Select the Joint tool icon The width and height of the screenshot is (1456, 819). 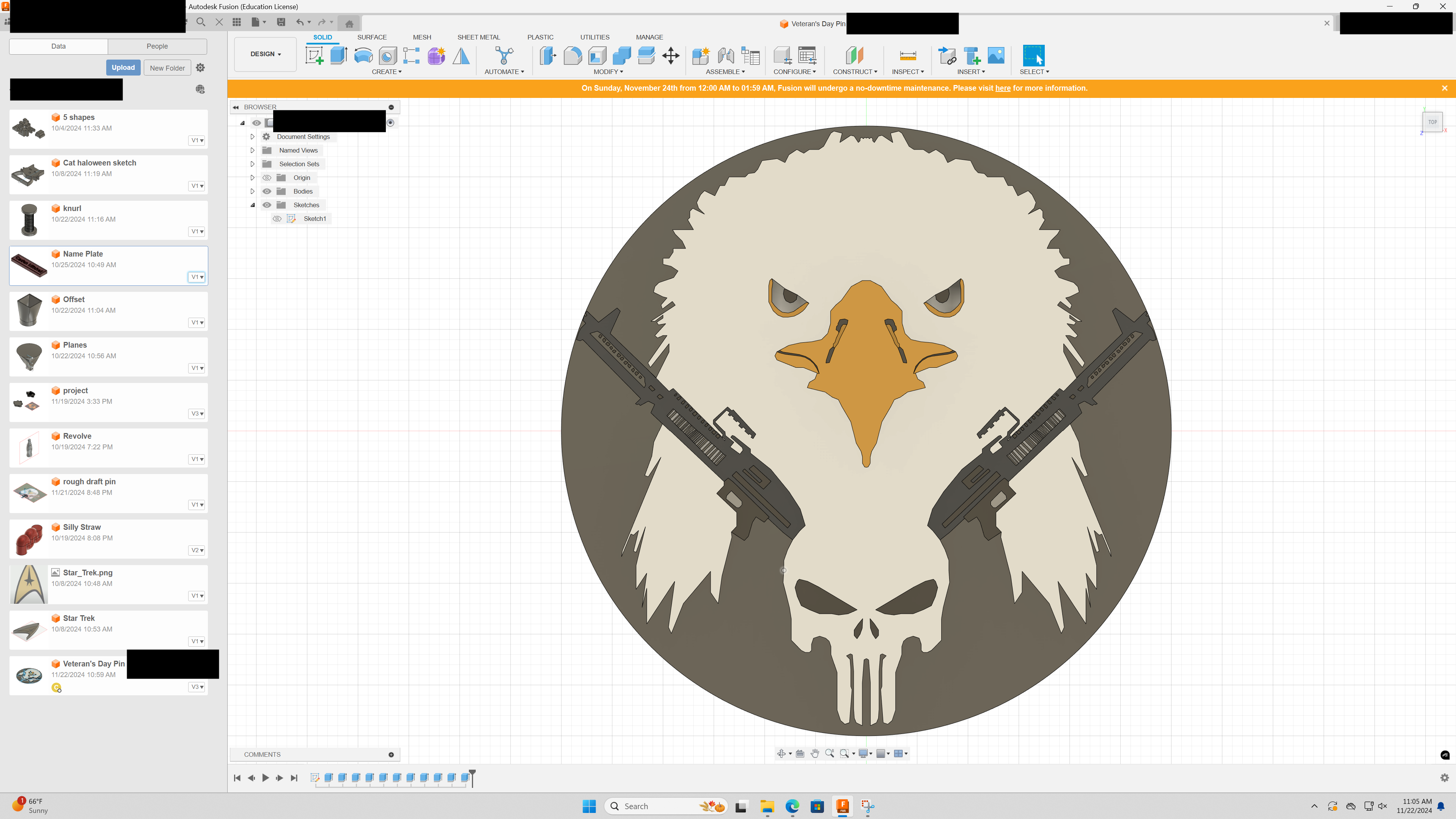pos(726,55)
